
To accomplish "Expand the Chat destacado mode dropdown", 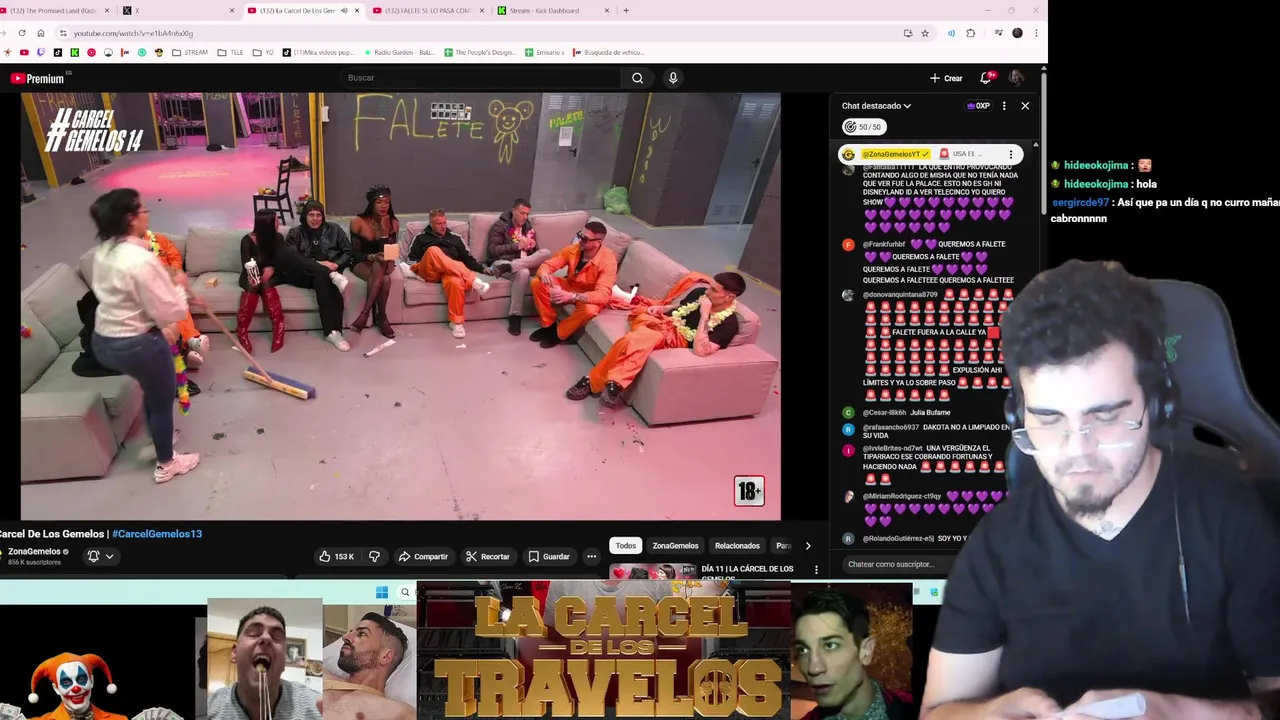I will point(876,106).
